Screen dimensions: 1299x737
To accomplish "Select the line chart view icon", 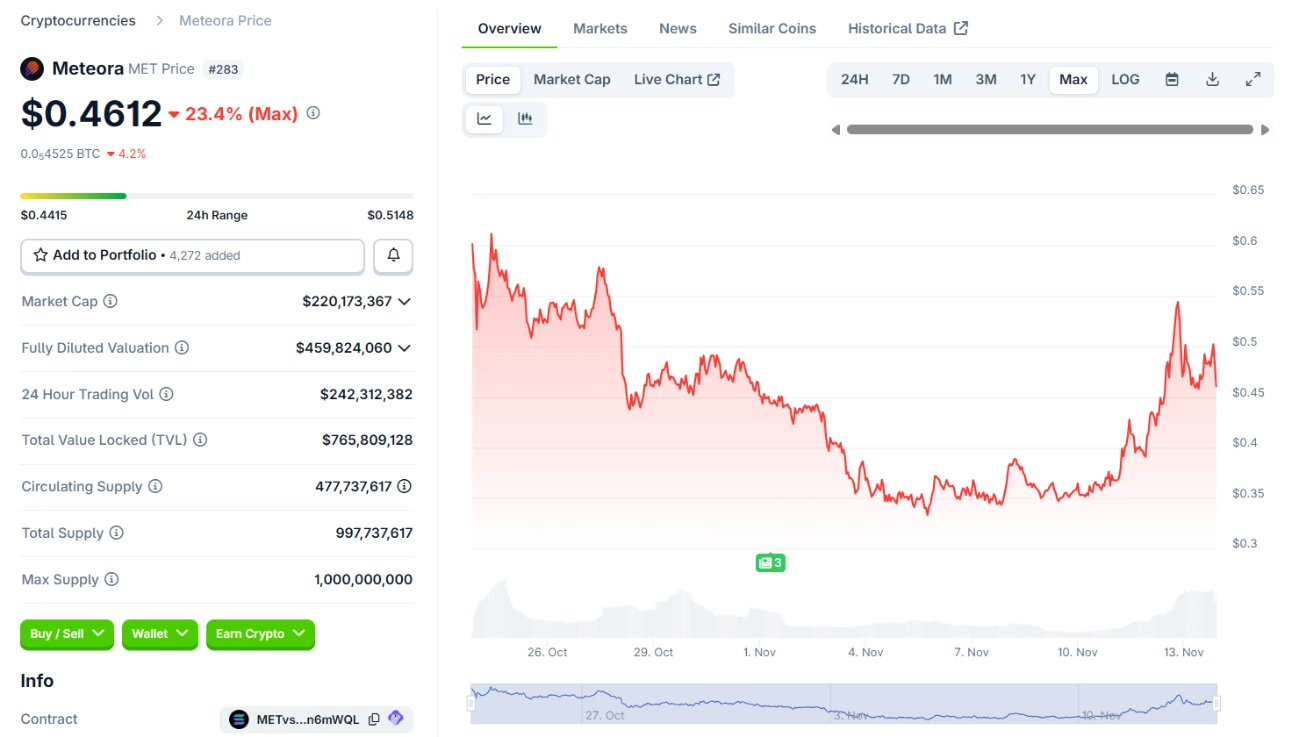I will [485, 119].
